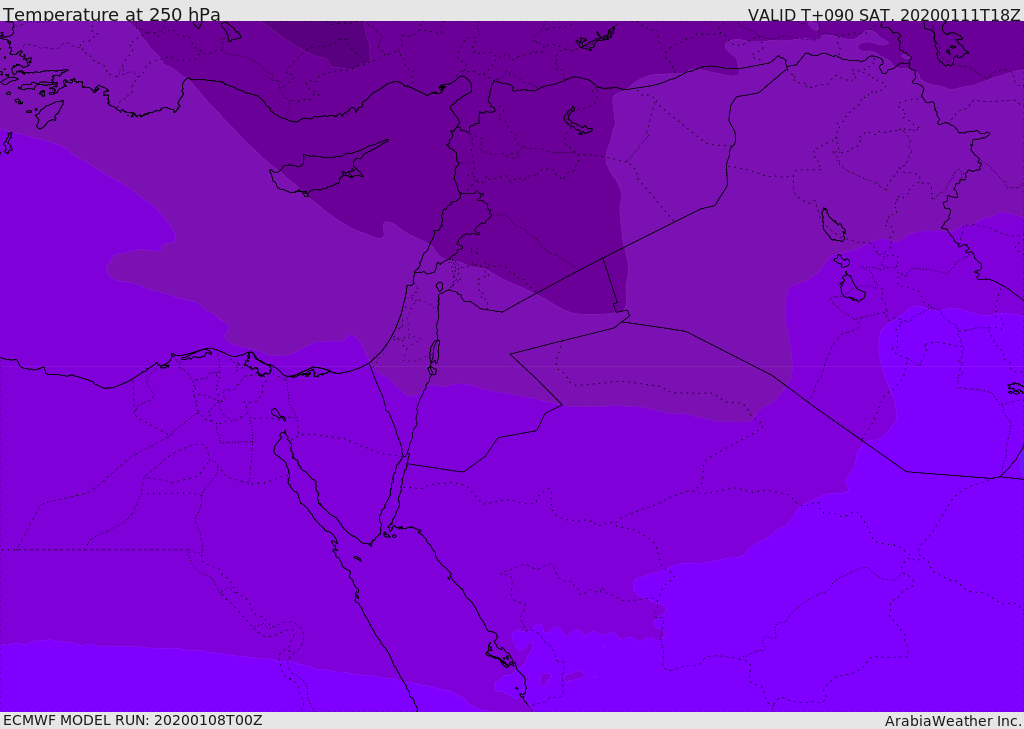Click the 'ArabiaWeather Inc' credit text

[x=953, y=721]
